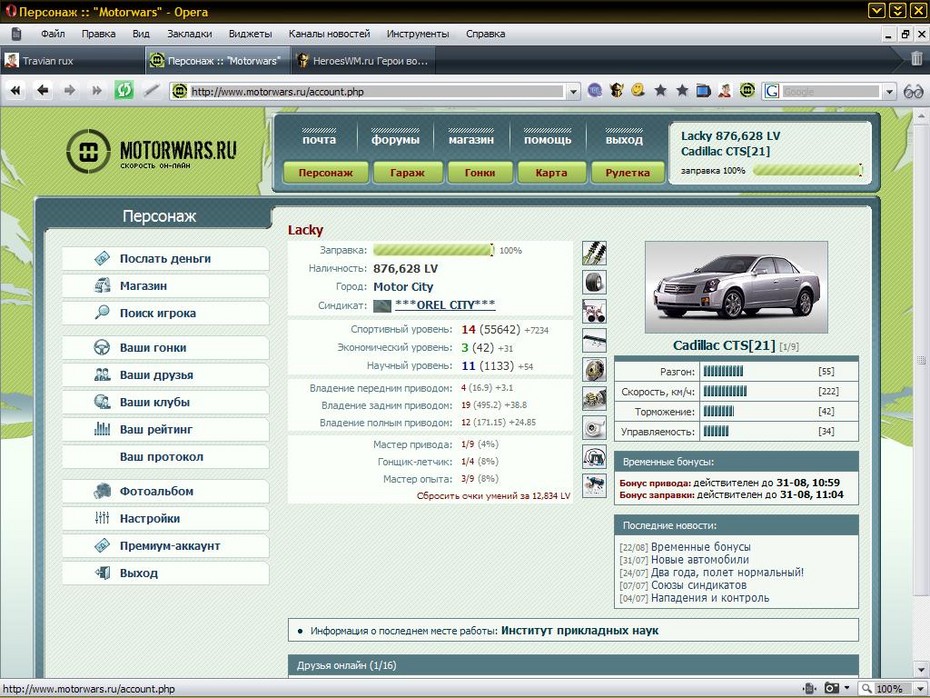930x698 pixels.
Task: Click the browser forward arrow
Action: pos(69,91)
